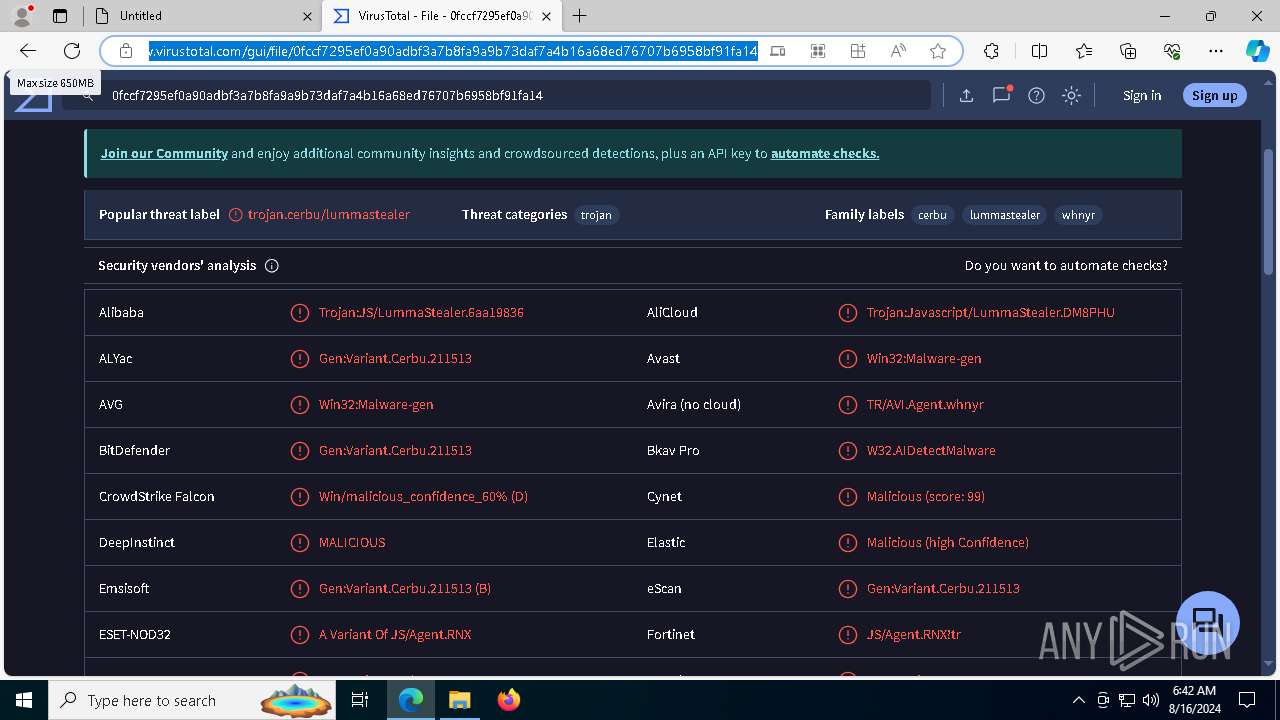Image resolution: width=1280 pixels, height=720 pixels.
Task: Open Browser essentials heart icon
Action: click(x=1173, y=51)
